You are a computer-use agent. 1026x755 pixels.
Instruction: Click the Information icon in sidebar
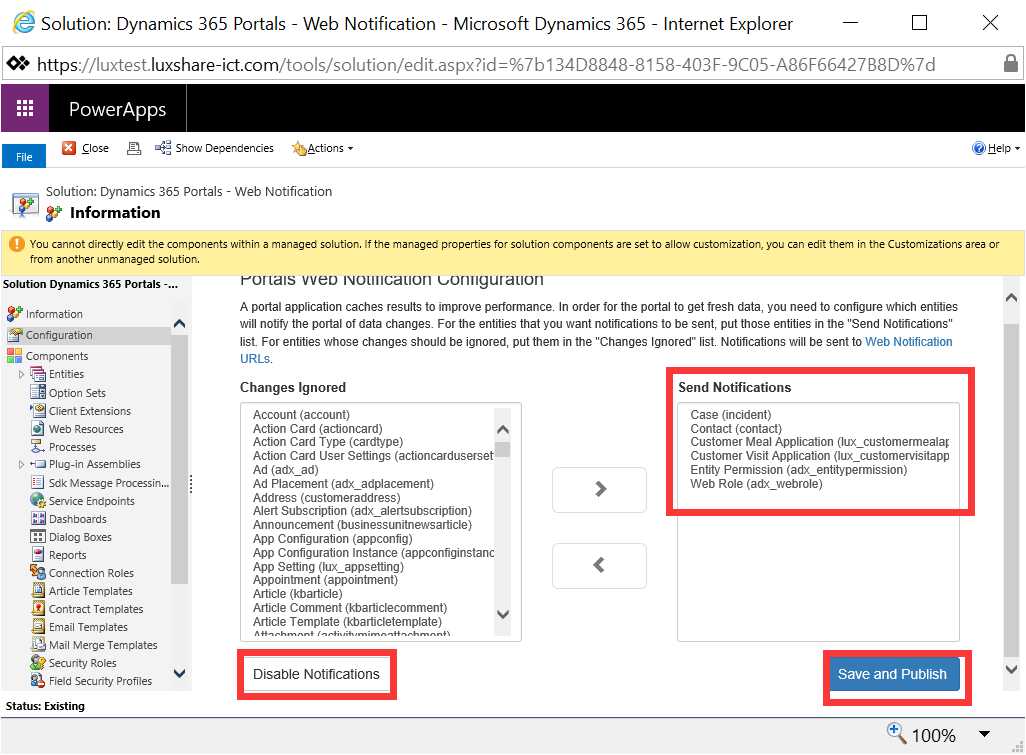click(14, 313)
